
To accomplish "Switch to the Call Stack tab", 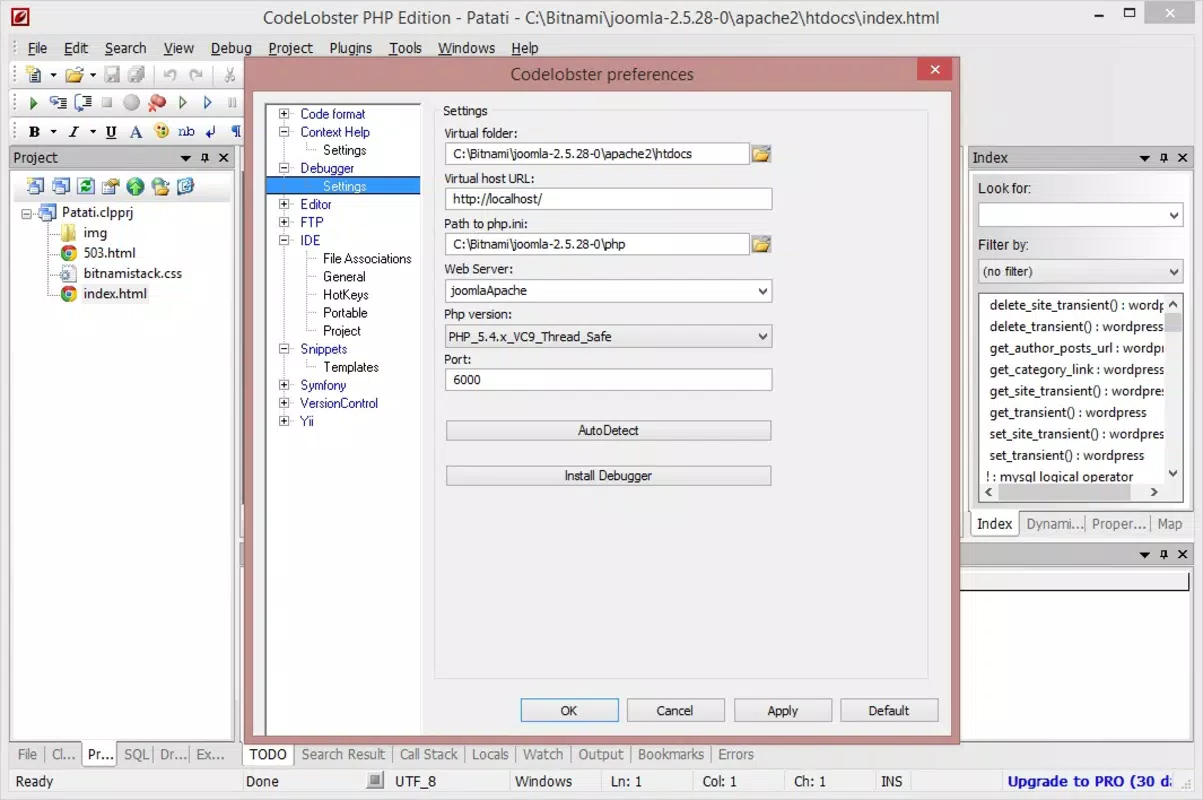I will pyautogui.click(x=428, y=755).
